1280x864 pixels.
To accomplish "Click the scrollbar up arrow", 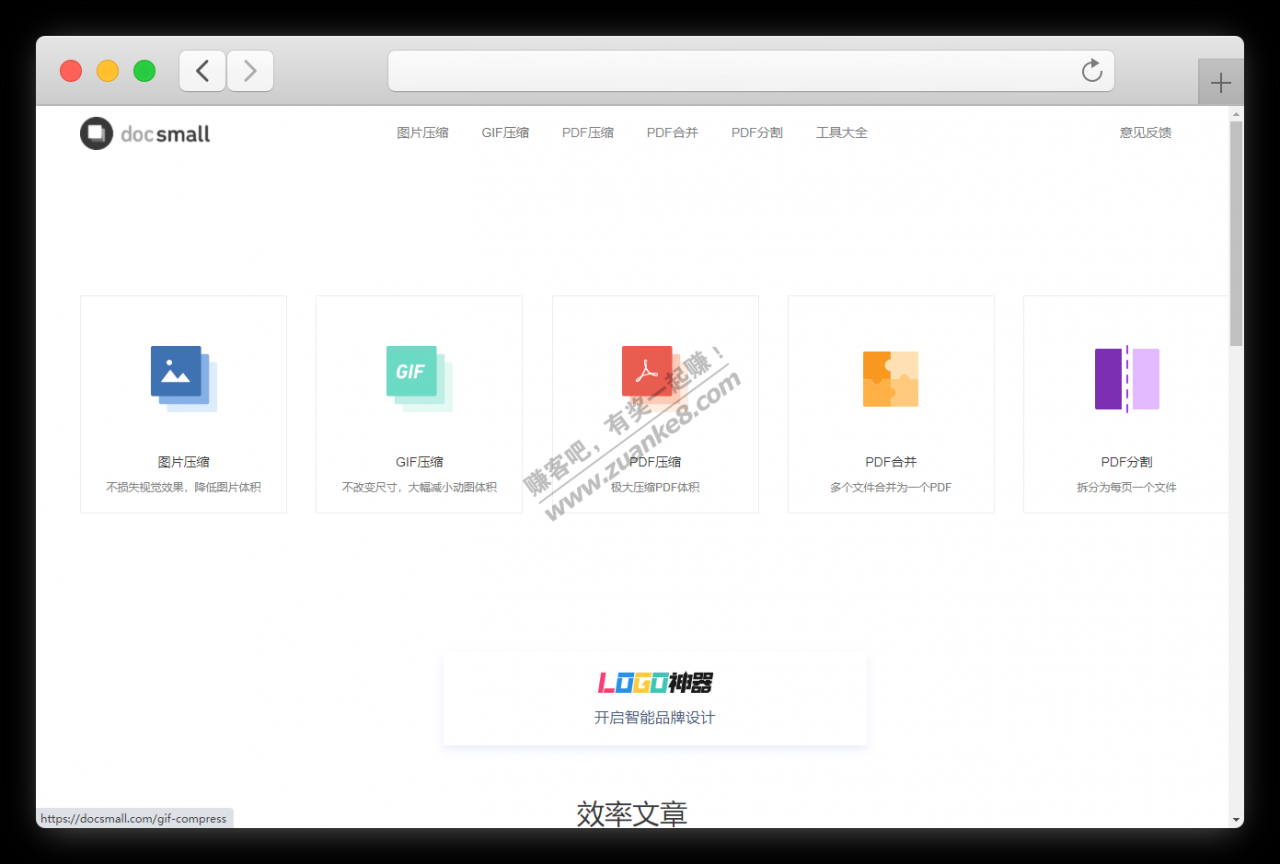I will tap(1236, 113).
